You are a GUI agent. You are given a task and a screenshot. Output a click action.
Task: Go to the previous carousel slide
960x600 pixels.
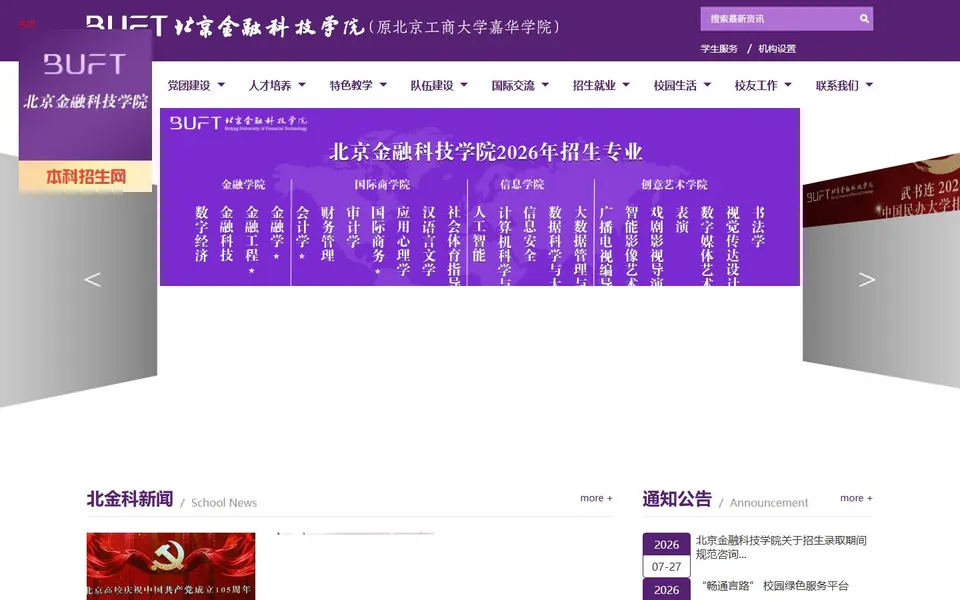pyautogui.click(x=92, y=280)
